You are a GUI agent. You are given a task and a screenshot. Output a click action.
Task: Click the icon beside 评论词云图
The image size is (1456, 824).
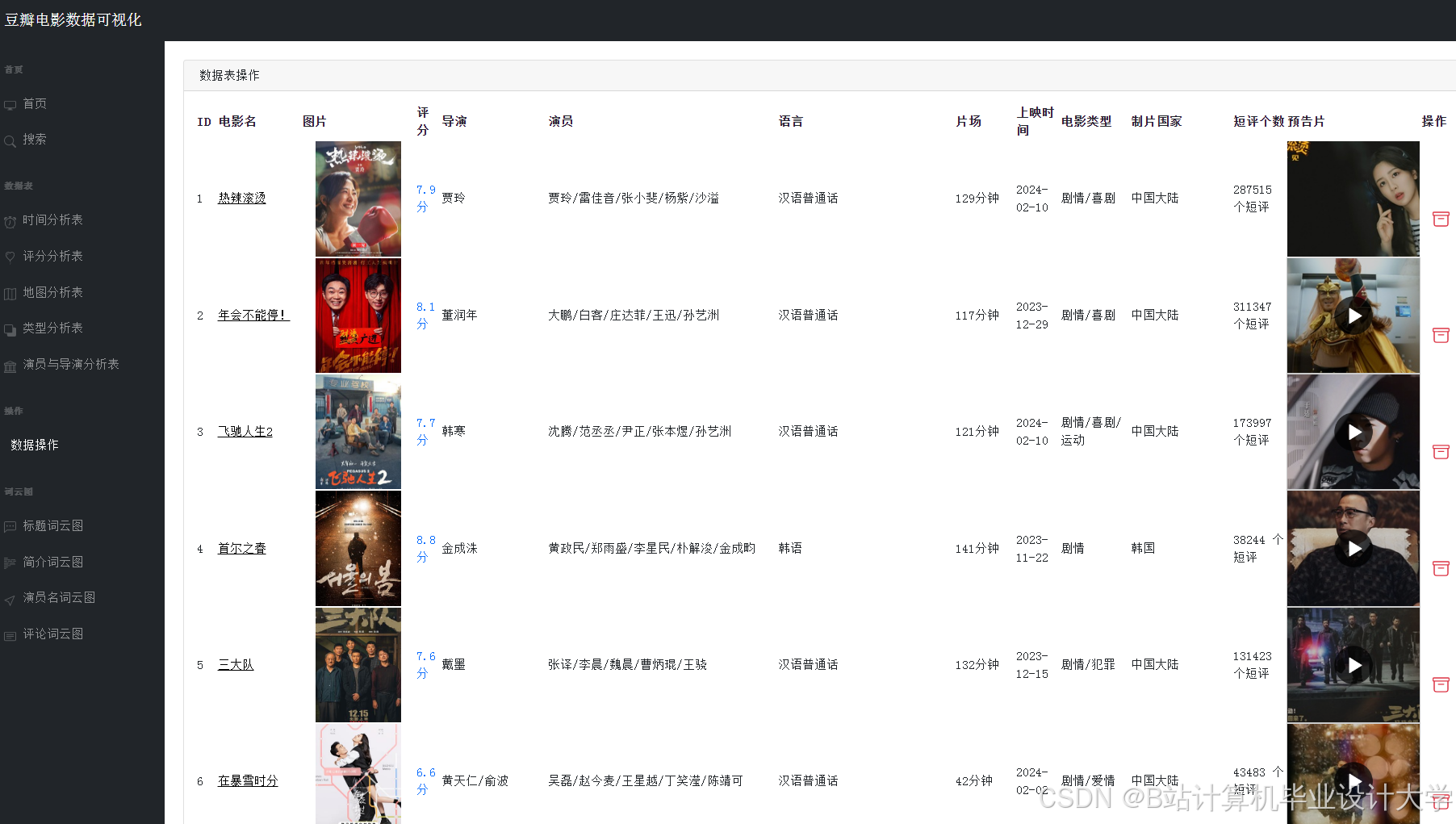click(x=10, y=636)
